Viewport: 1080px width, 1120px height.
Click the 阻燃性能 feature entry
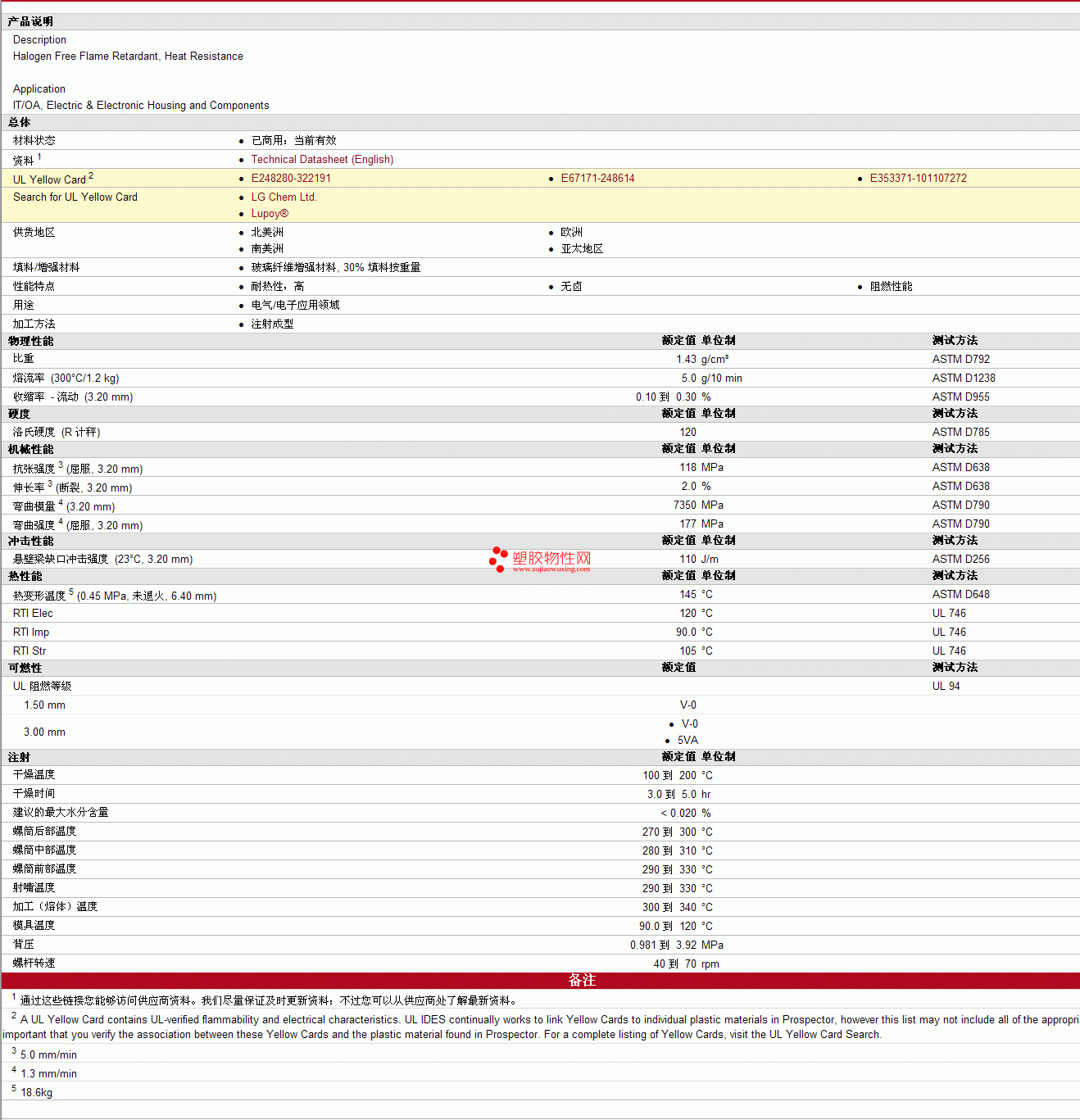tap(891, 287)
